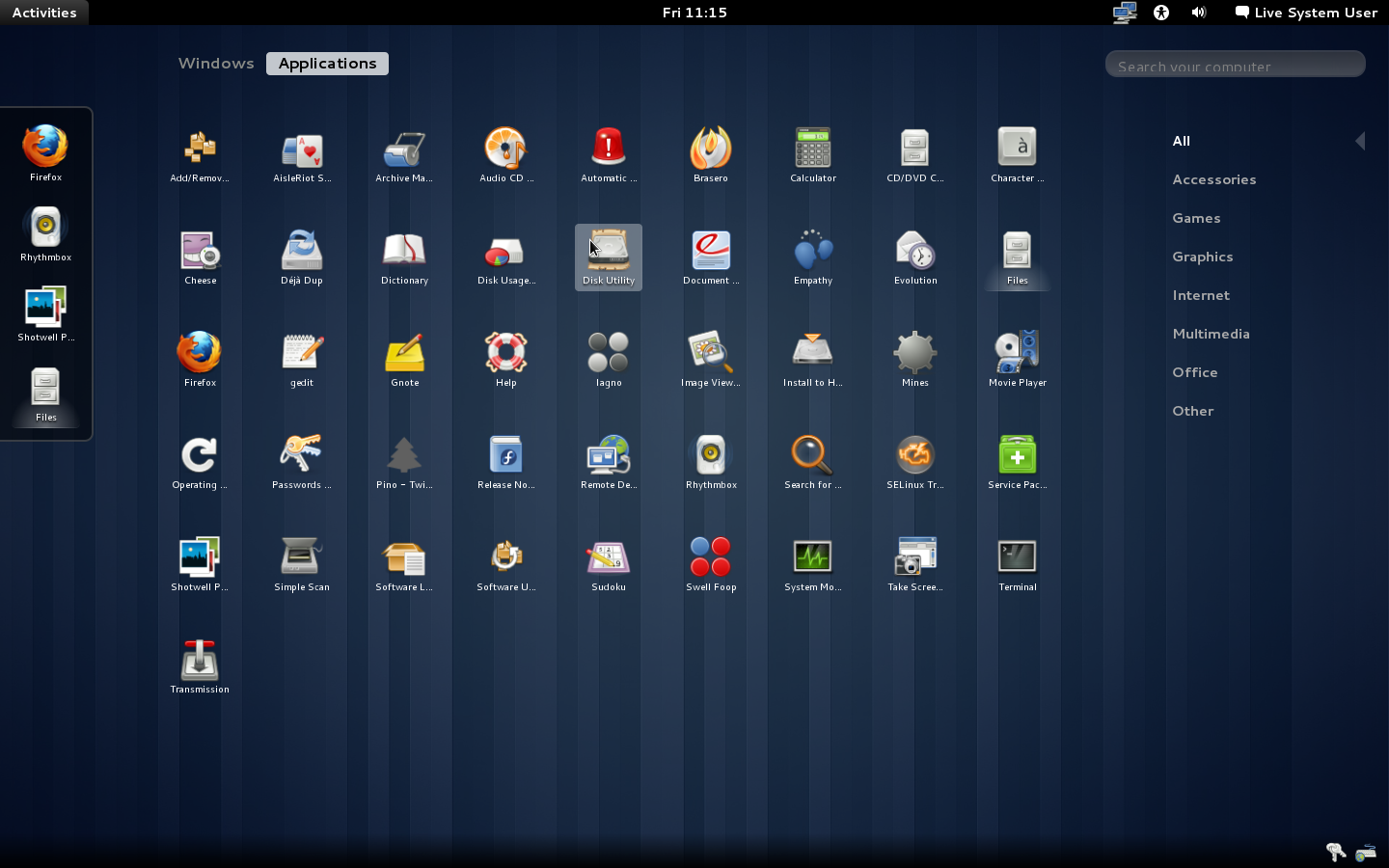Image resolution: width=1389 pixels, height=868 pixels.
Task: Open Add/Remove Software application
Action: click(200, 156)
